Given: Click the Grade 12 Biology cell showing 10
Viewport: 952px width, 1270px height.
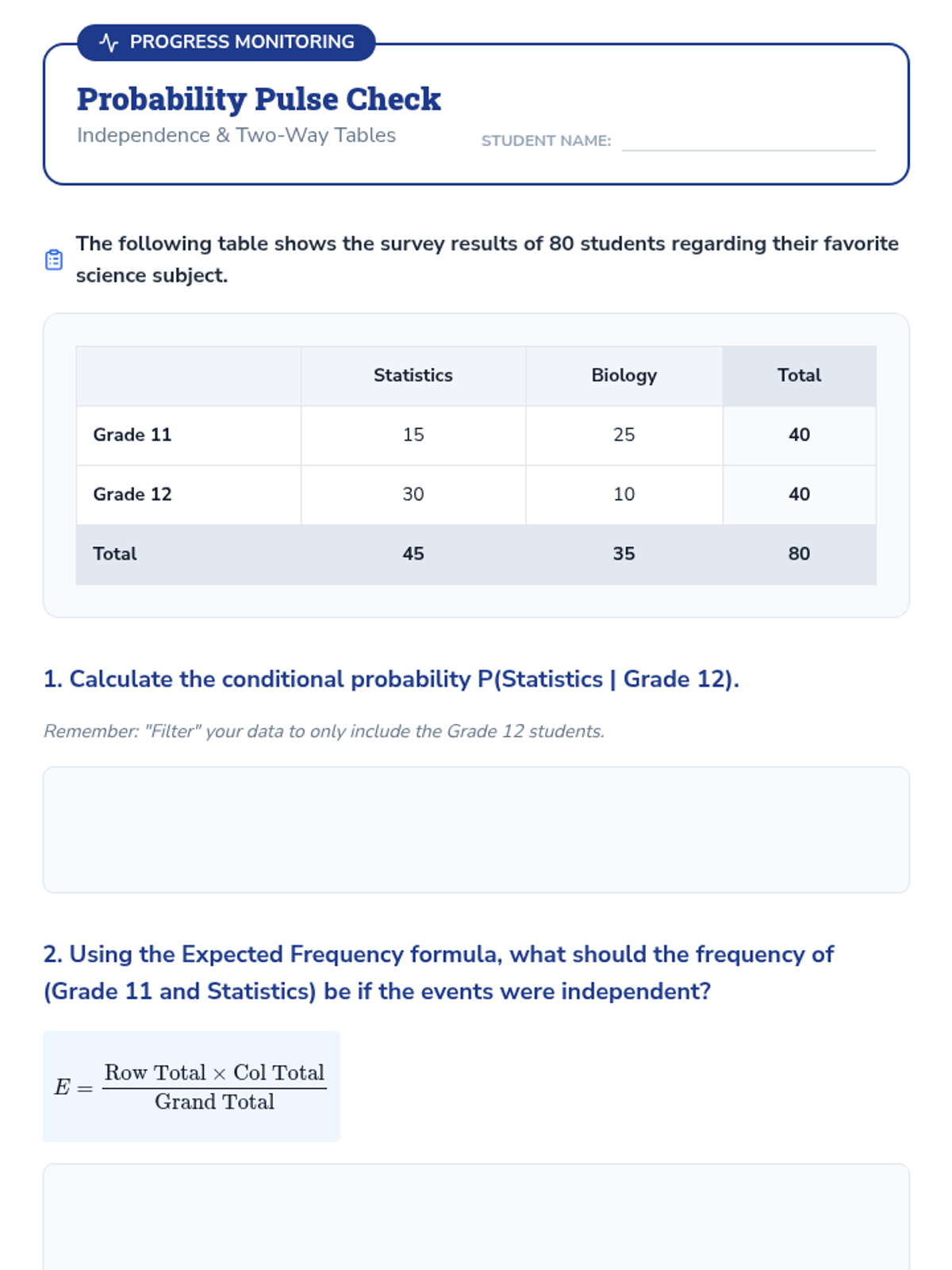Looking at the screenshot, I should pyautogui.click(x=624, y=495).
